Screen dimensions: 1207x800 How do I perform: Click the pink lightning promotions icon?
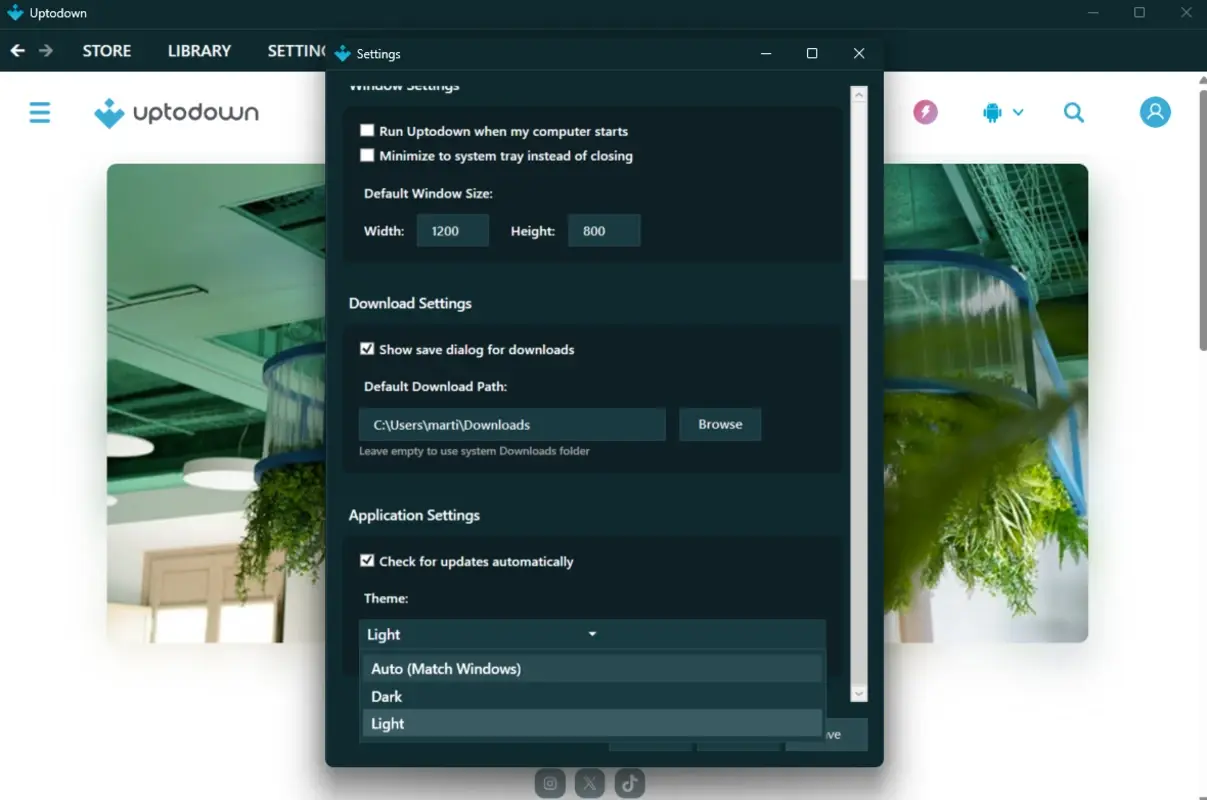pyautogui.click(x=925, y=112)
